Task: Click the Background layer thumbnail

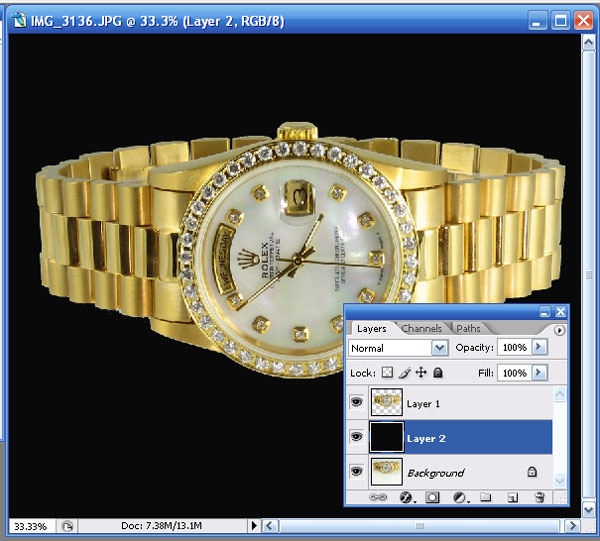Action: 386,471
